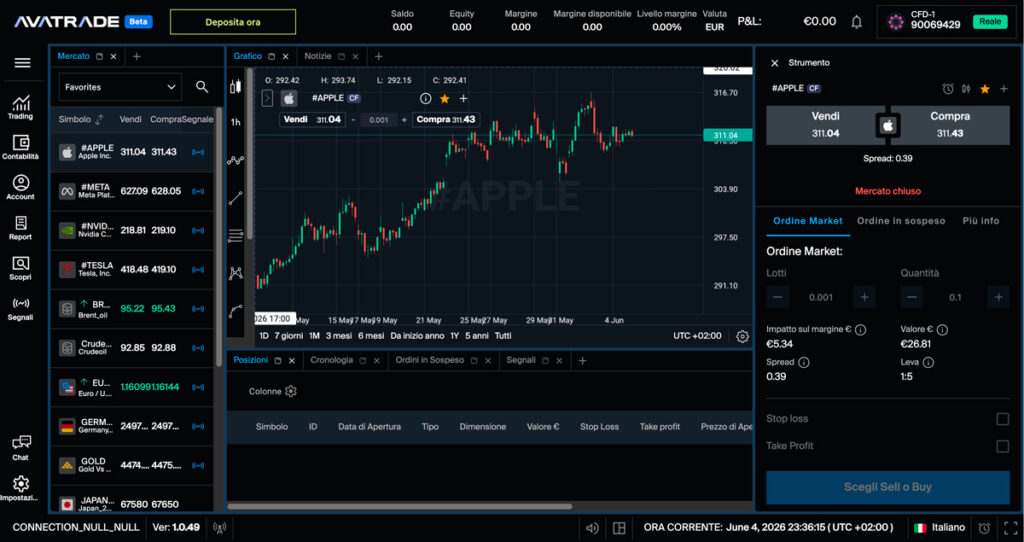Screen dimensions: 1024x542
Task: Select the Ordine in sospeso tab
Action: tap(901, 221)
